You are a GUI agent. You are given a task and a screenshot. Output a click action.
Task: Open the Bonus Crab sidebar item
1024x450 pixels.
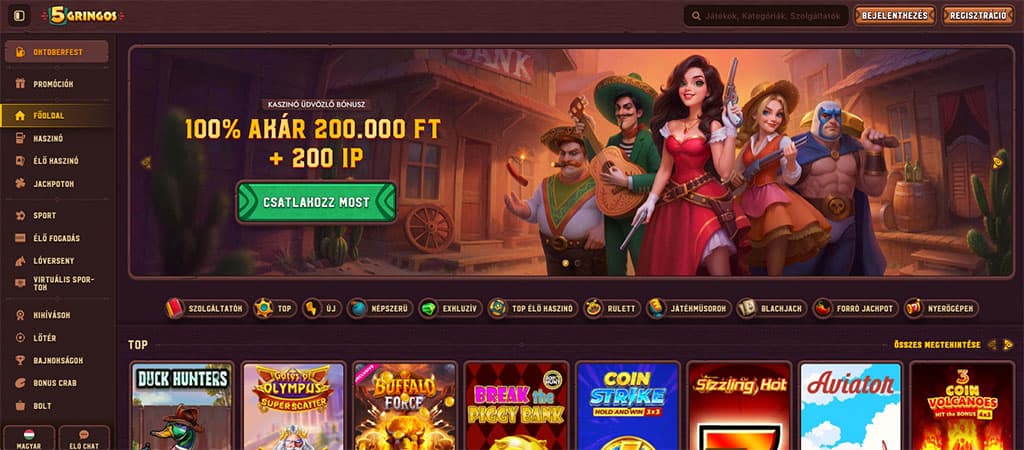point(56,383)
